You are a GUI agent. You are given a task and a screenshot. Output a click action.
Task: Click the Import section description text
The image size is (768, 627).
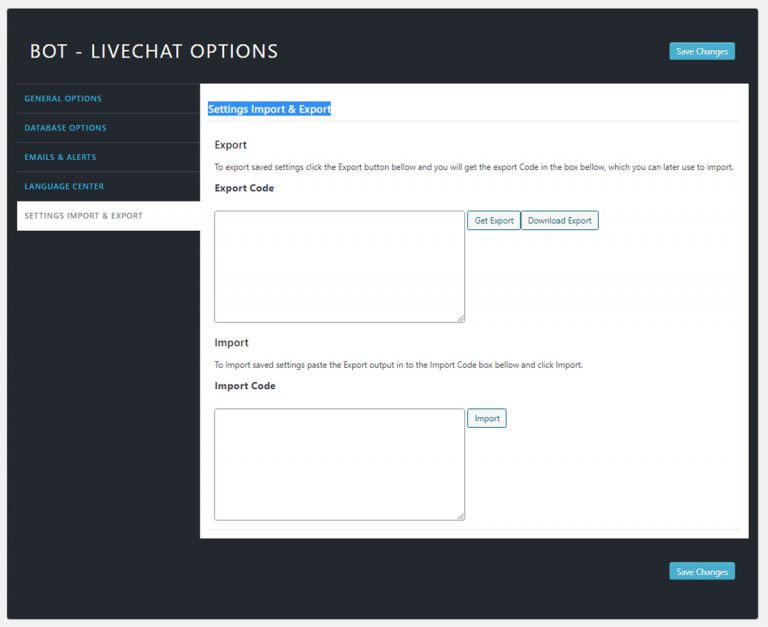tap(398, 365)
